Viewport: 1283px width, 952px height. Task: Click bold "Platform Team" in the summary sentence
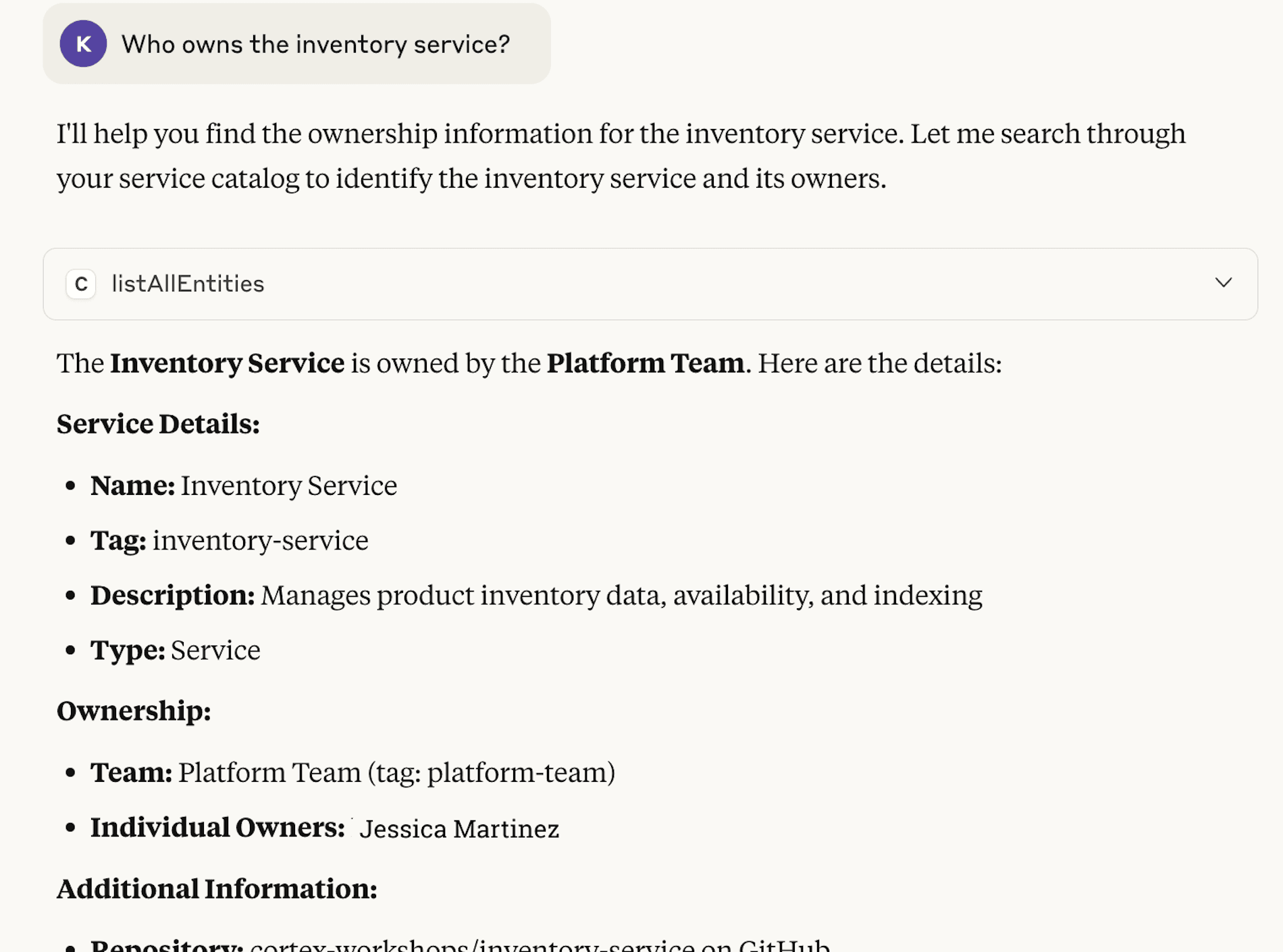[645, 363]
